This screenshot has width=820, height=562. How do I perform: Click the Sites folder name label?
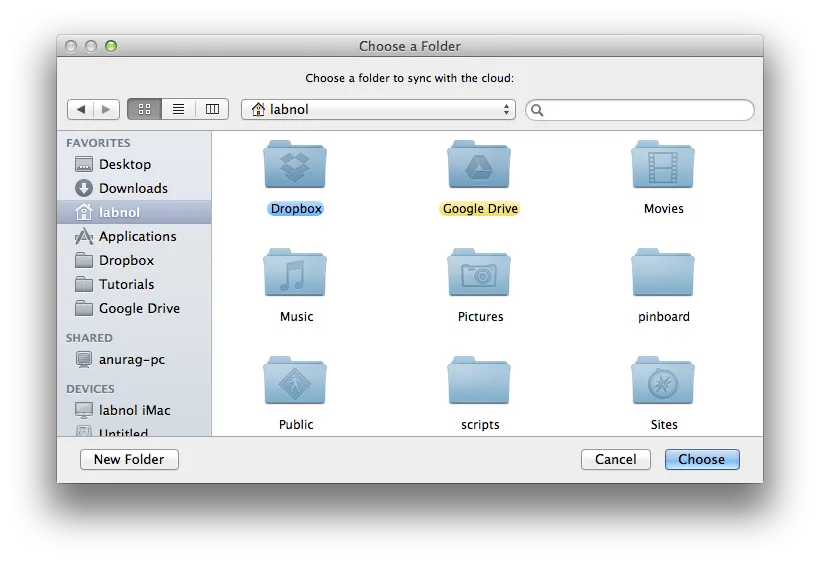click(x=664, y=425)
